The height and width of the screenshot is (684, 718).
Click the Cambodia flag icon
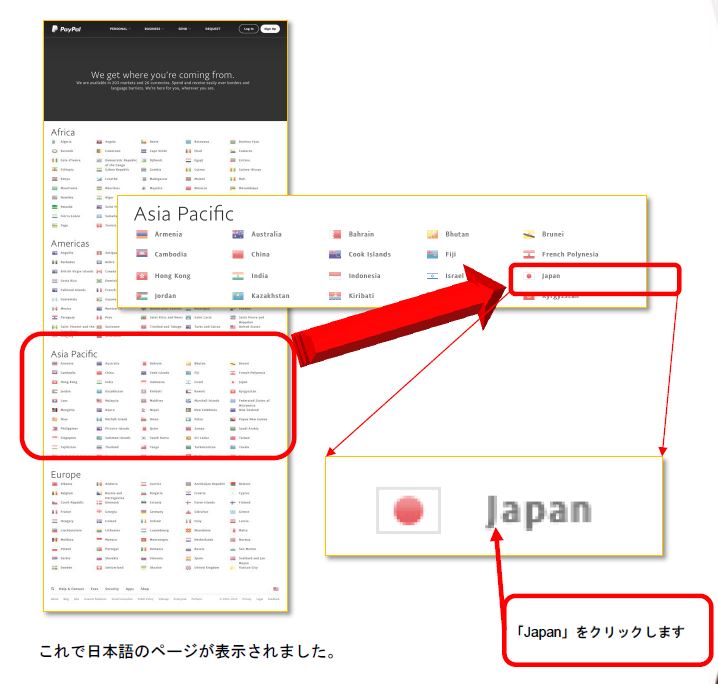(x=142, y=254)
